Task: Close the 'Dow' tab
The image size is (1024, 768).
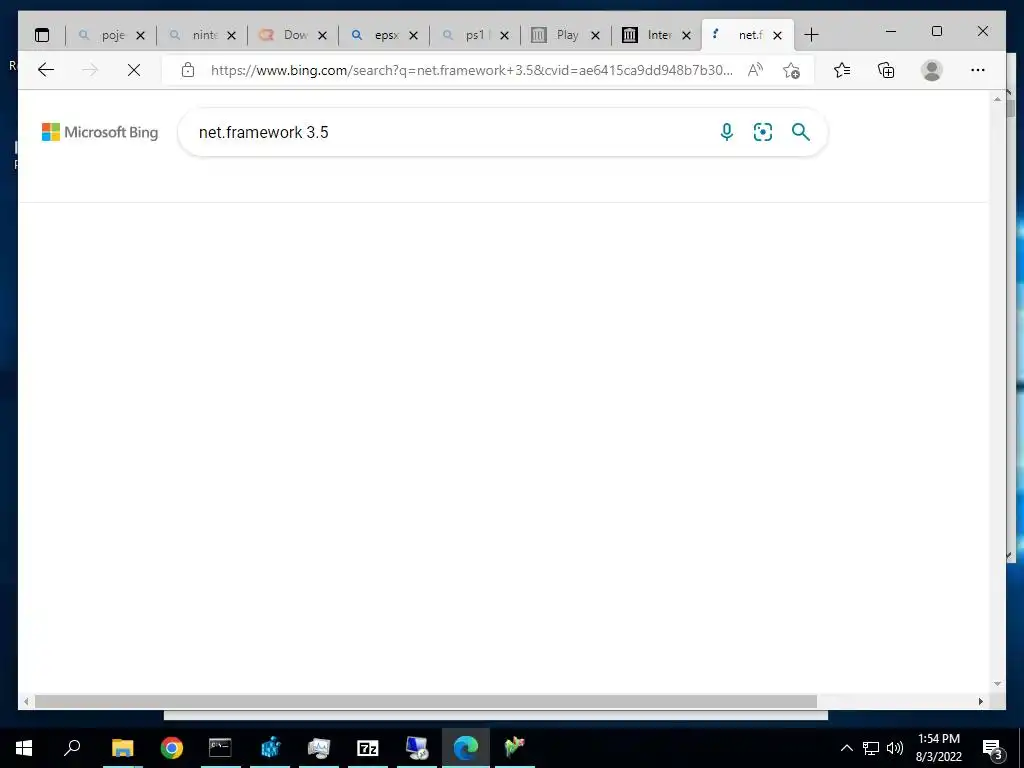Action: pyautogui.click(x=322, y=35)
